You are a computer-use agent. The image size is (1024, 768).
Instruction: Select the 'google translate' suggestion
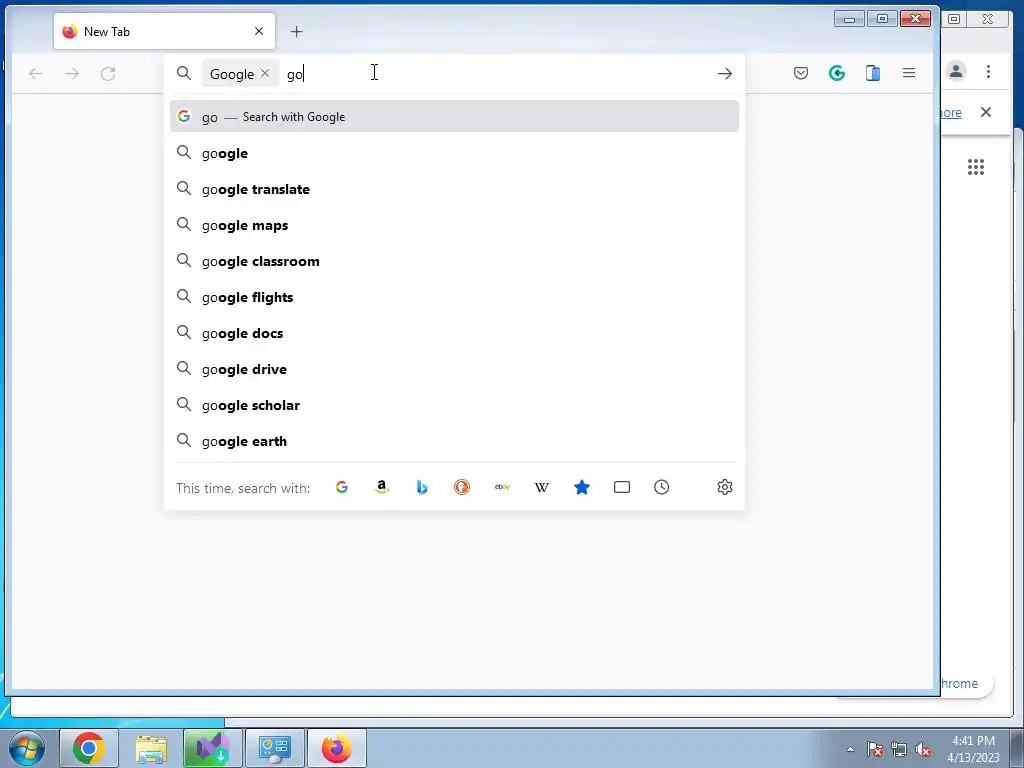click(454, 189)
